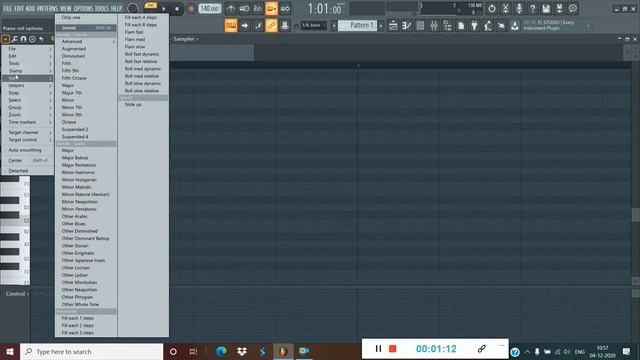Click the right arrow icon beside keyboard icon
This screenshot has height=360, width=640.
(244, 26)
